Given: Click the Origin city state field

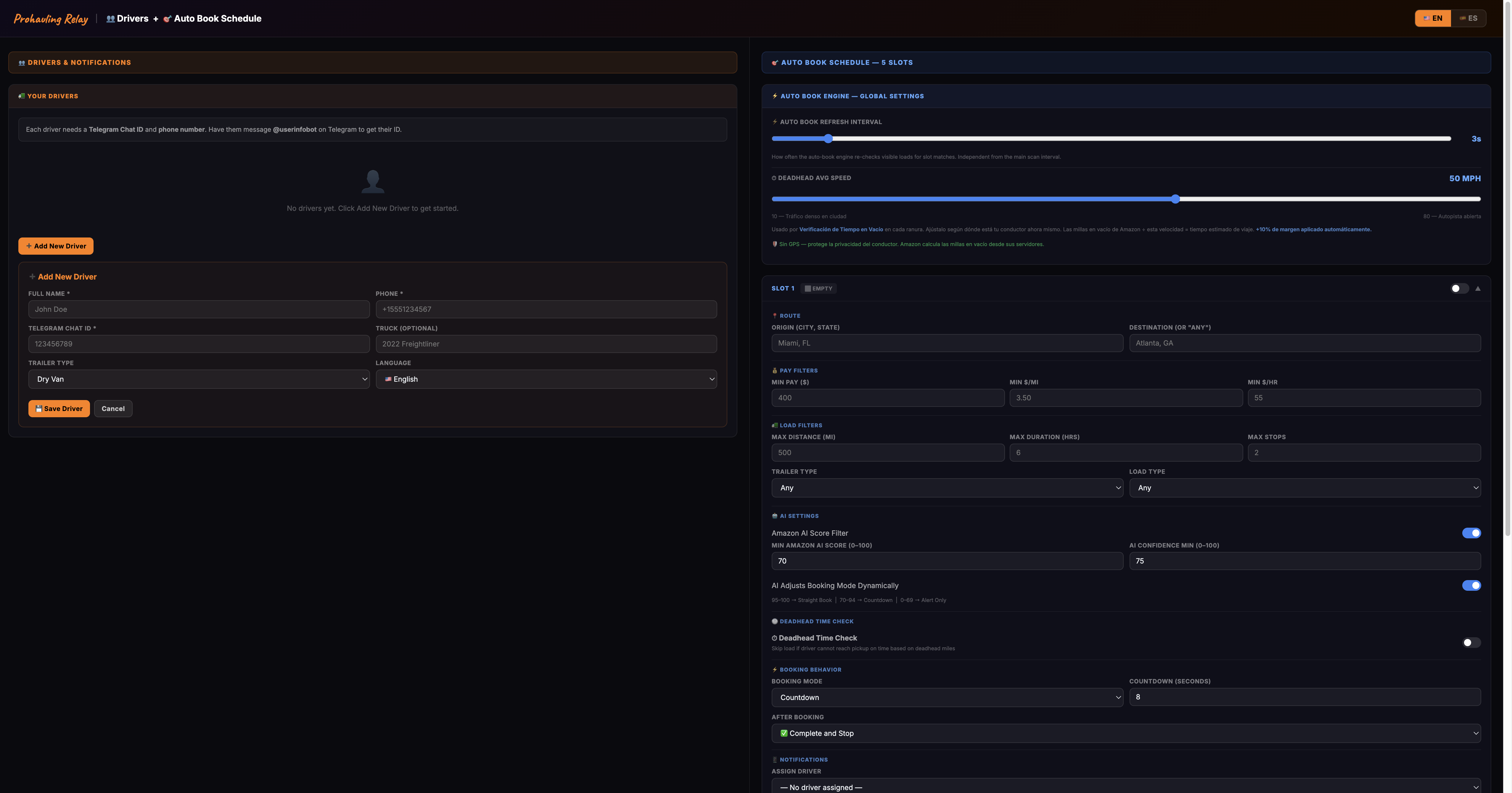Looking at the screenshot, I should point(947,343).
